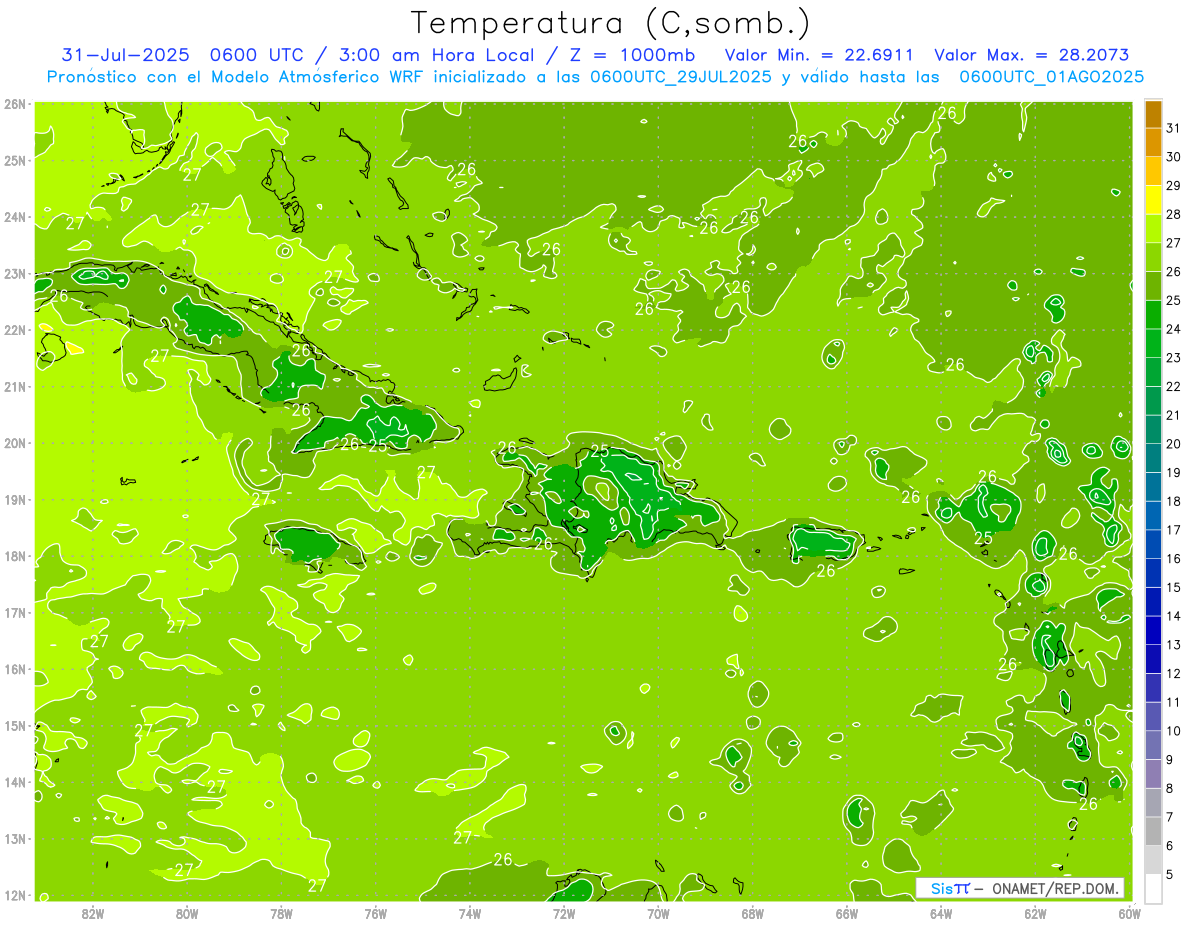Click the legend value 22
The width and height of the screenshot is (1200, 927).
pos(1174,386)
